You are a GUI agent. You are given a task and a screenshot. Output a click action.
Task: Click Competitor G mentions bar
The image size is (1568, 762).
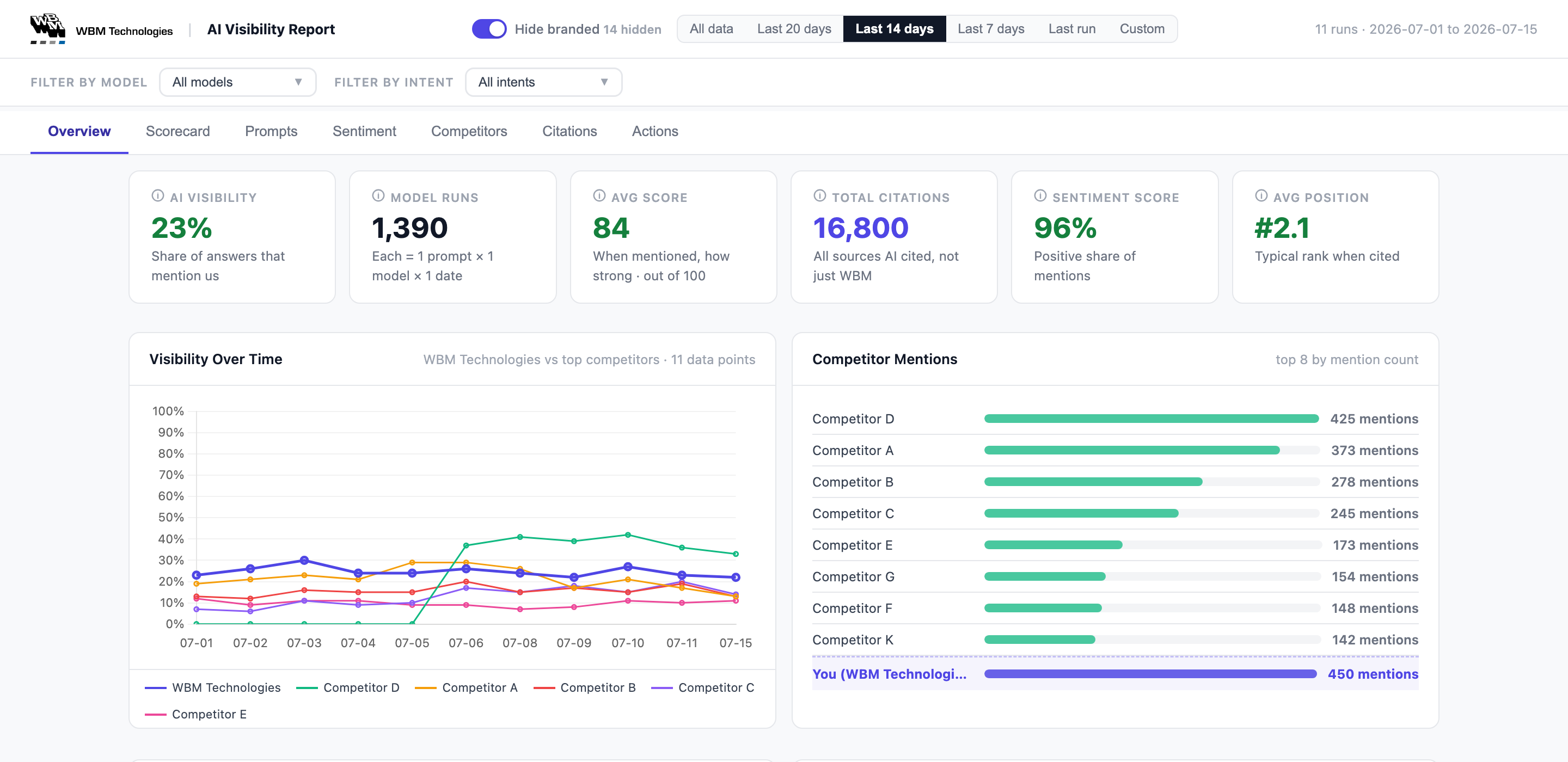[x=1045, y=576]
